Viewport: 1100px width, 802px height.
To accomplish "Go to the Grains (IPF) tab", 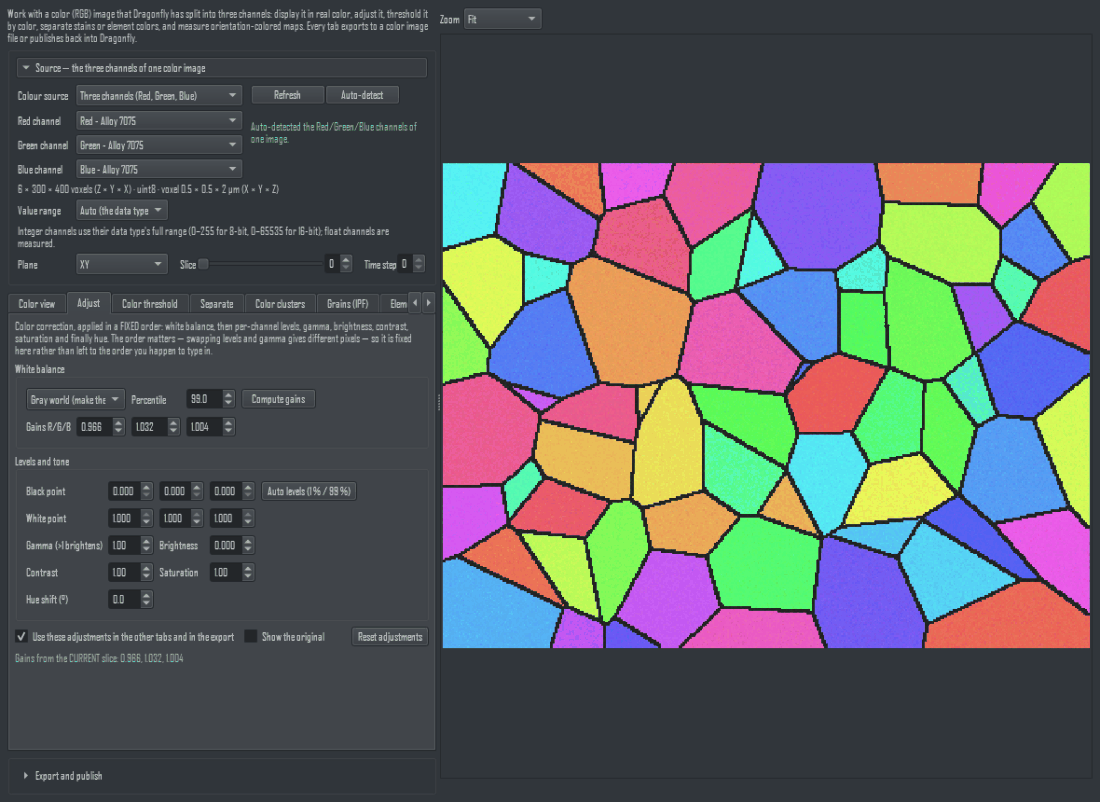I will [347, 304].
